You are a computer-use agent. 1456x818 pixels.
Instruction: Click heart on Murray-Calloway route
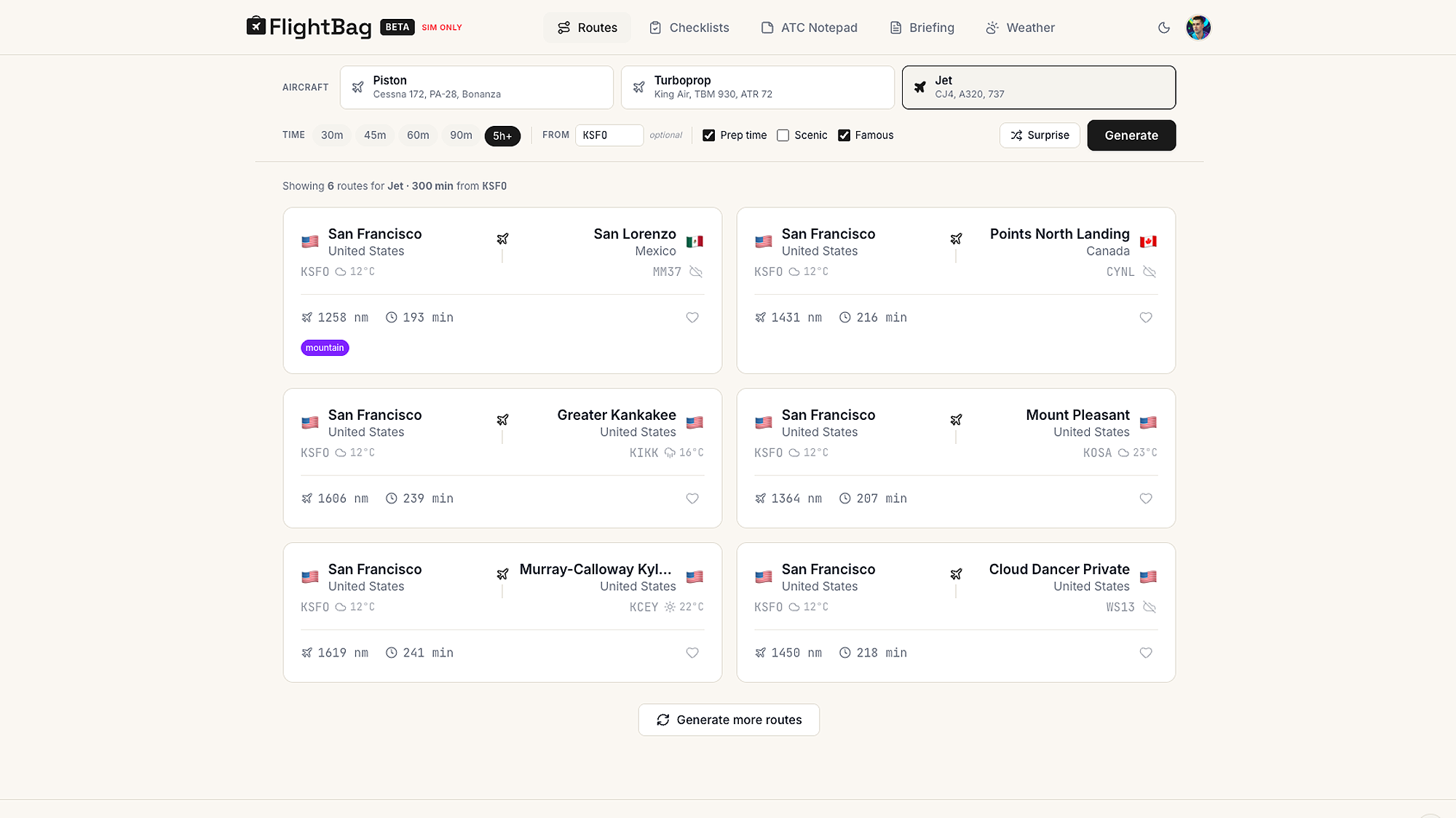(x=692, y=653)
